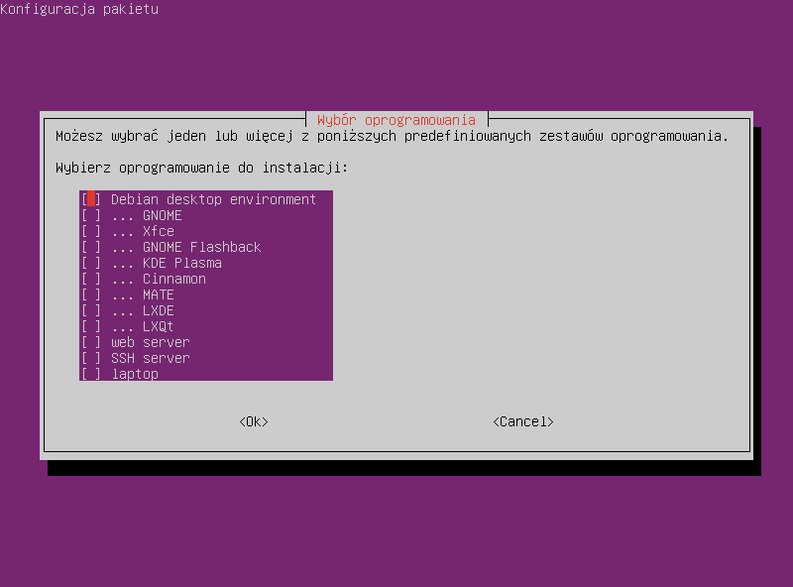Check the Debian desktop environment box
Viewport: 793px width, 587px height.
91,199
